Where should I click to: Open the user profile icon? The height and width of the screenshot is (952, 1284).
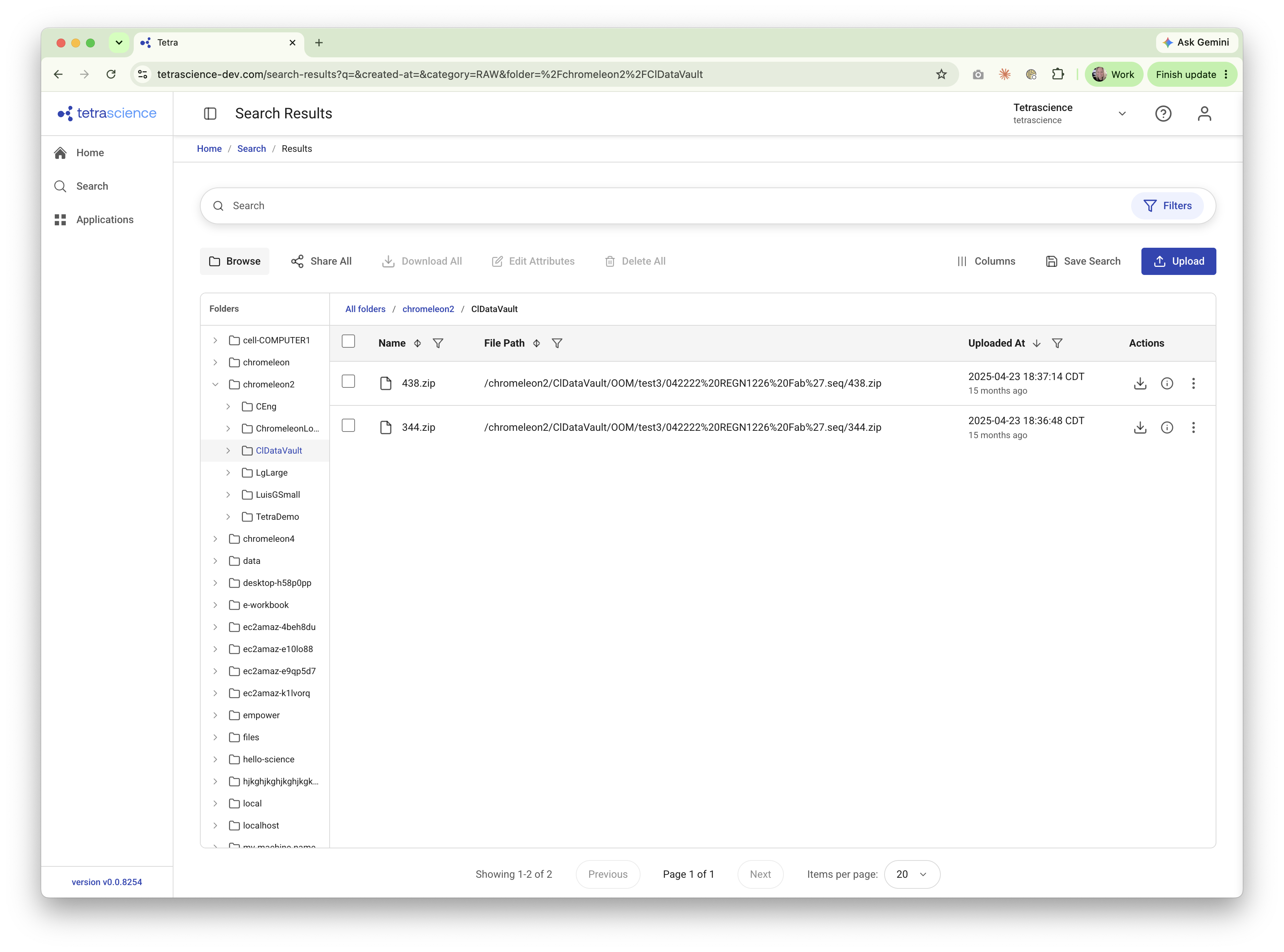[x=1204, y=114]
